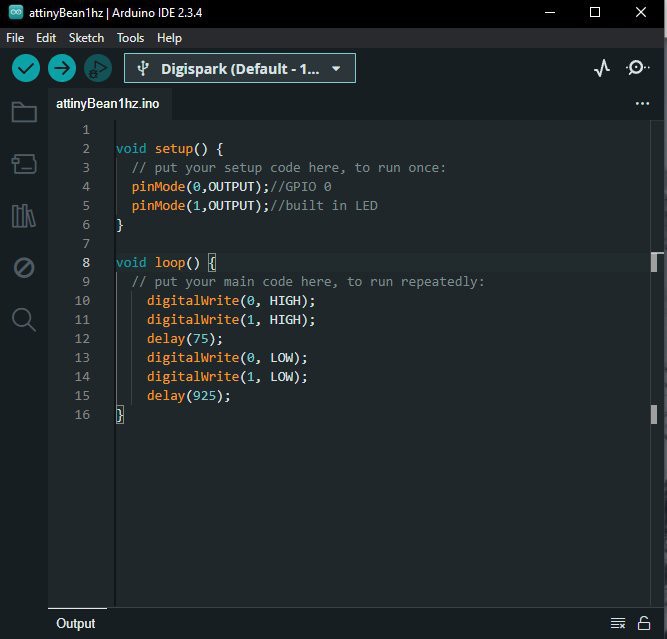The height and width of the screenshot is (639, 667).
Task: Open the Sketchbook folder sidebar icon
Action: click(24, 112)
